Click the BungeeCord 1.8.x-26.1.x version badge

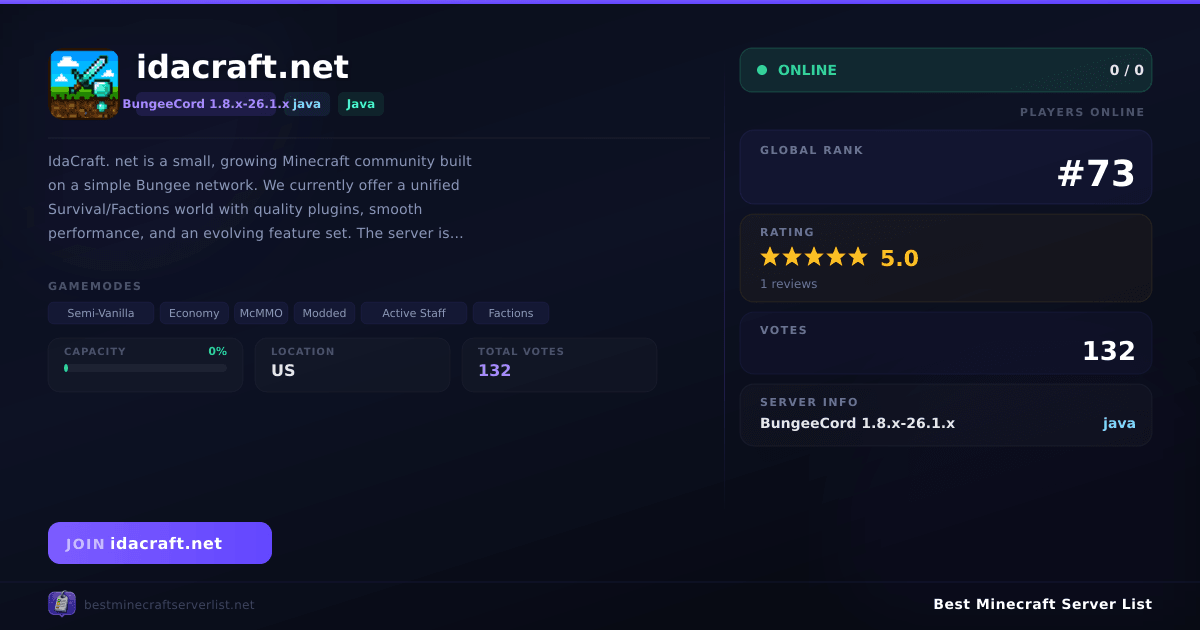[206, 104]
